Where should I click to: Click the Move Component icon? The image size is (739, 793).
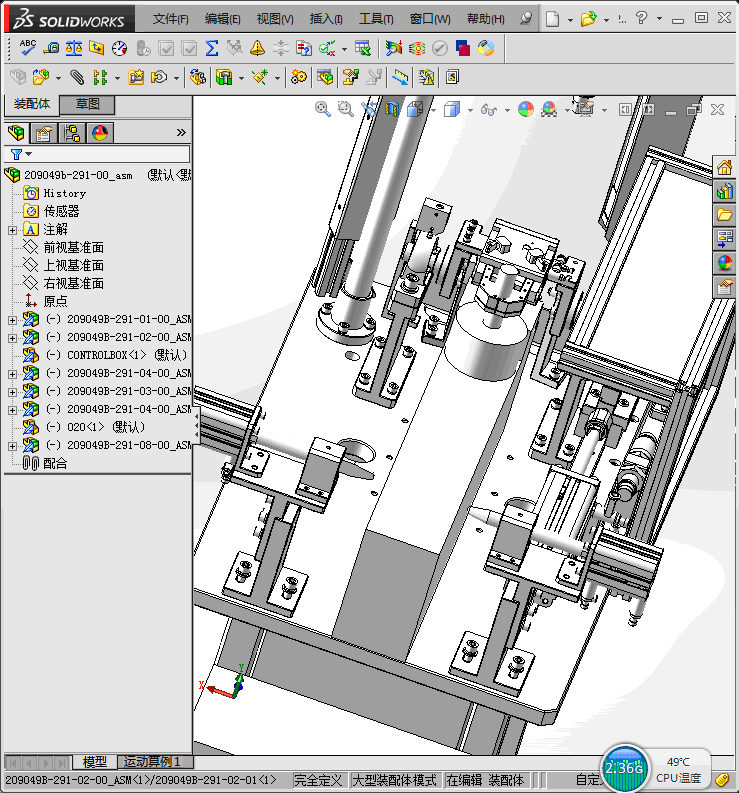pyautogui.click(x=159, y=77)
